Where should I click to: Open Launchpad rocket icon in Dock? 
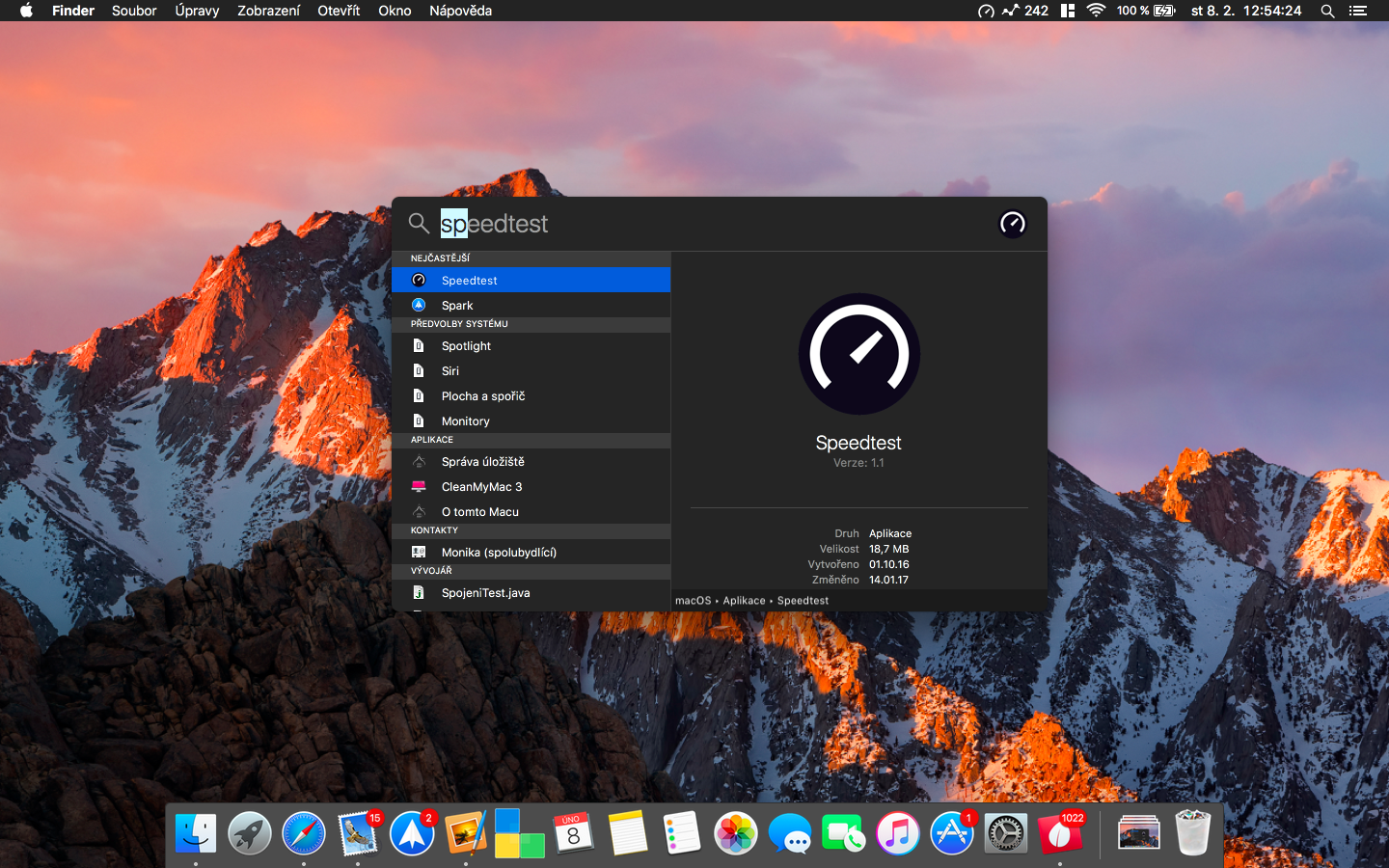coord(250,833)
